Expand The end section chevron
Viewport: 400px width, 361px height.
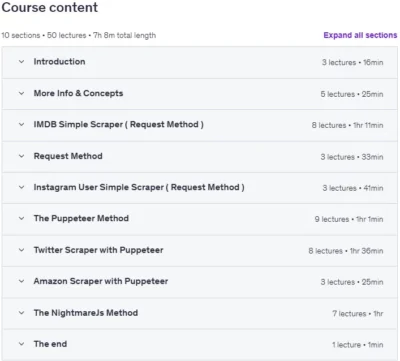point(21,344)
